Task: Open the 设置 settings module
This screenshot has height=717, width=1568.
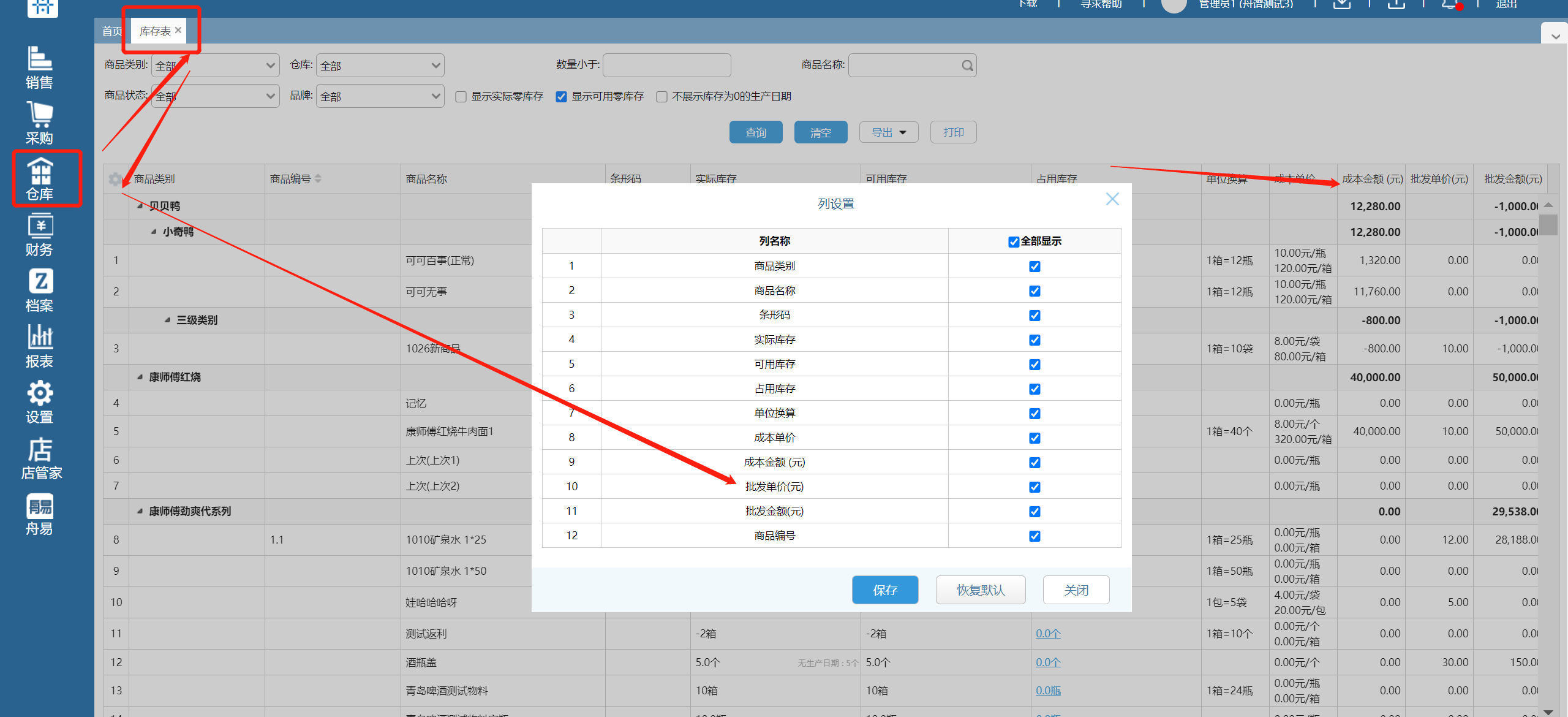Action: (40, 401)
